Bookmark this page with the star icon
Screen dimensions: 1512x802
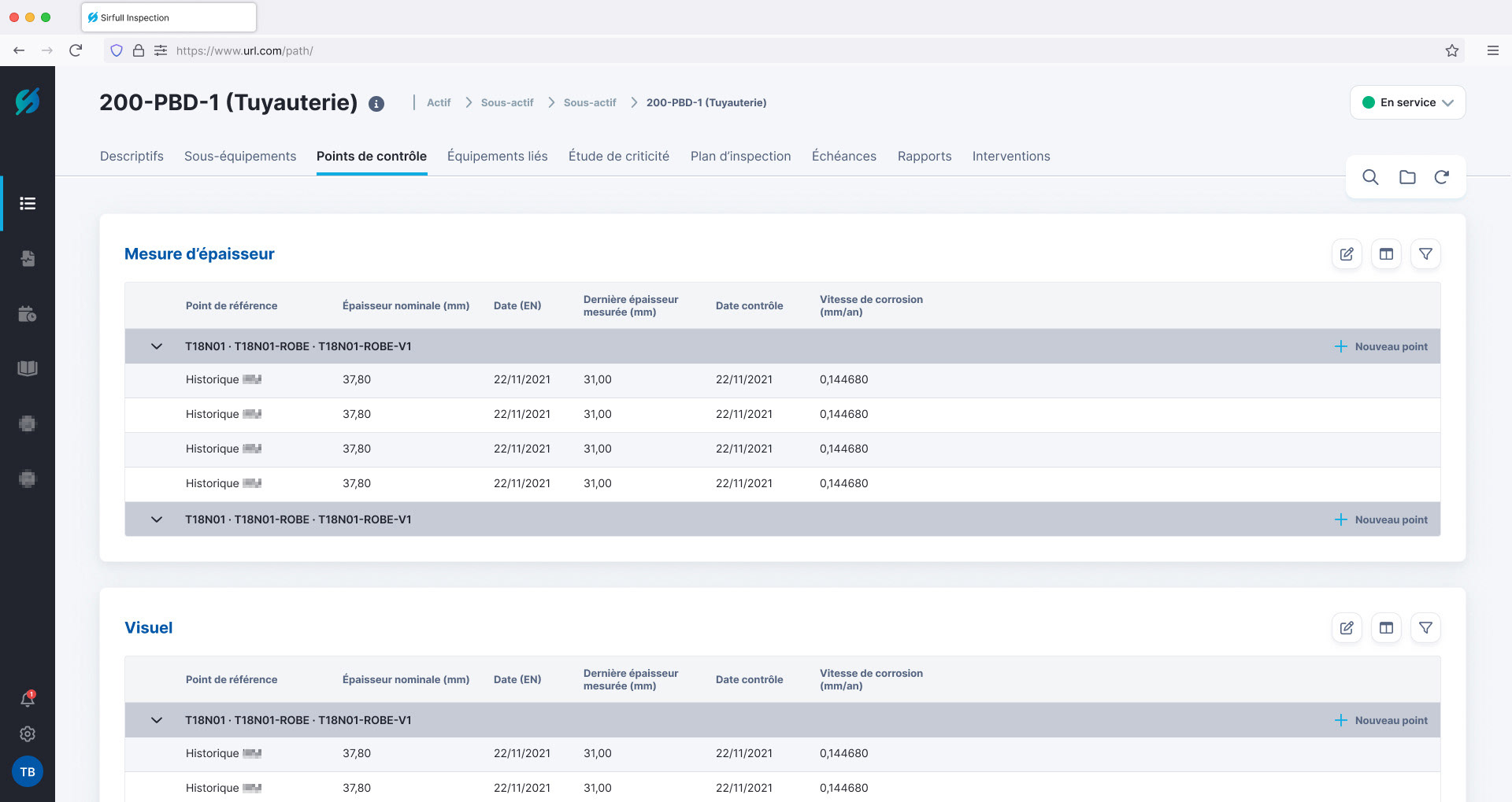click(1451, 50)
